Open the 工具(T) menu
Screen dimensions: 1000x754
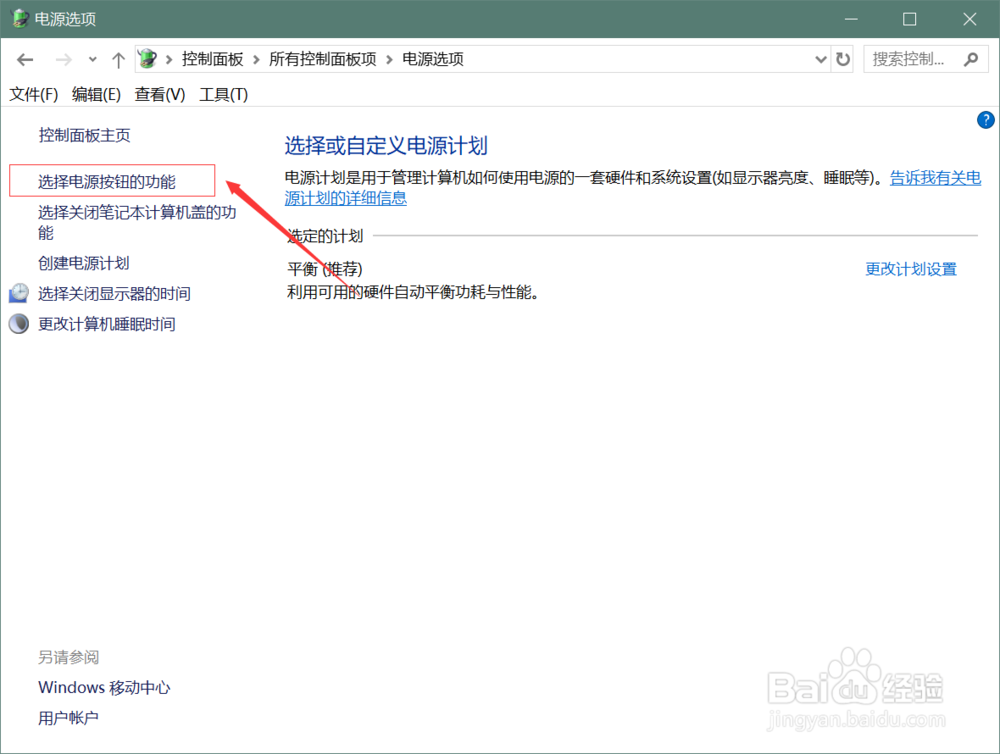click(223, 94)
